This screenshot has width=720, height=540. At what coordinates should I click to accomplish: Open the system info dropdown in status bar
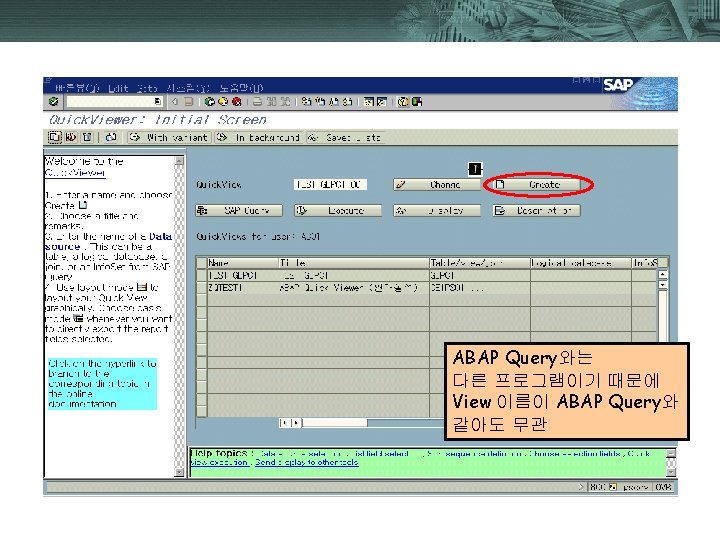point(613,487)
